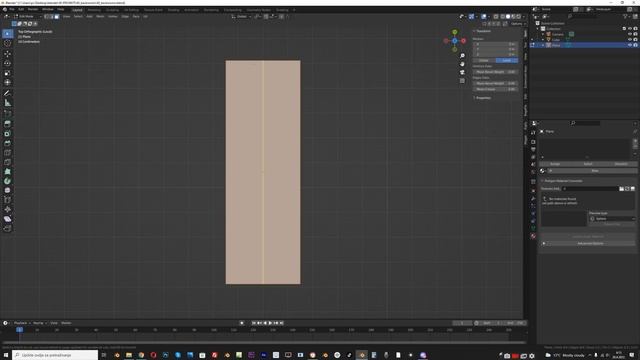Open the Edit Mode dropdown
The height and width of the screenshot is (360, 640).
[28, 17]
